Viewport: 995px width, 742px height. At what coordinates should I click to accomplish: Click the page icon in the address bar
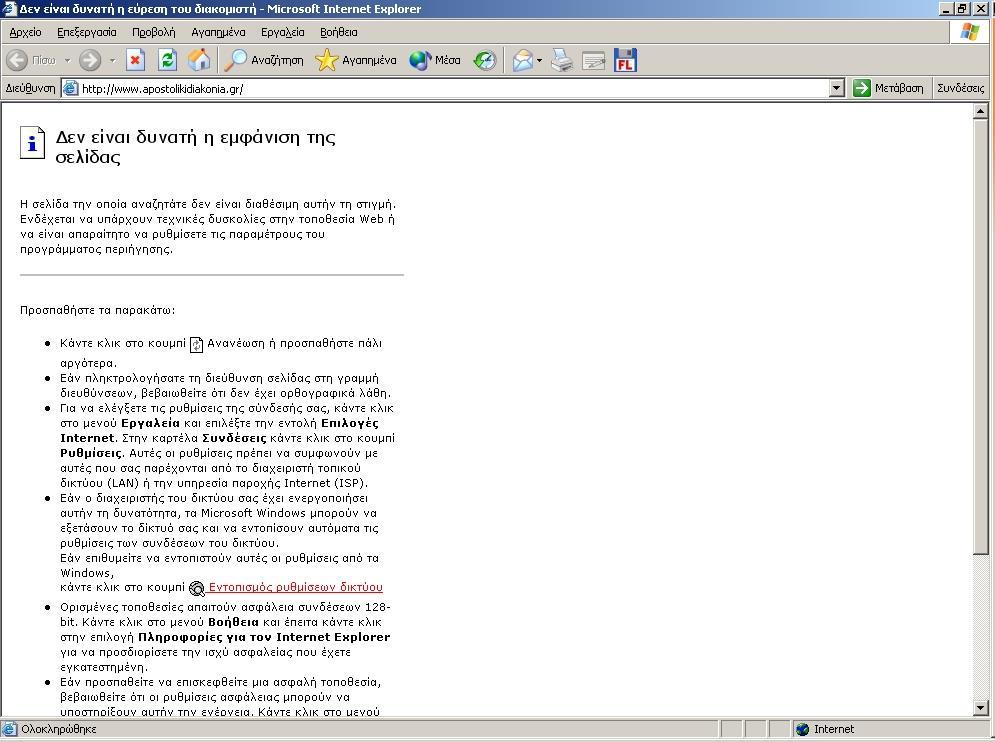coord(70,88)
